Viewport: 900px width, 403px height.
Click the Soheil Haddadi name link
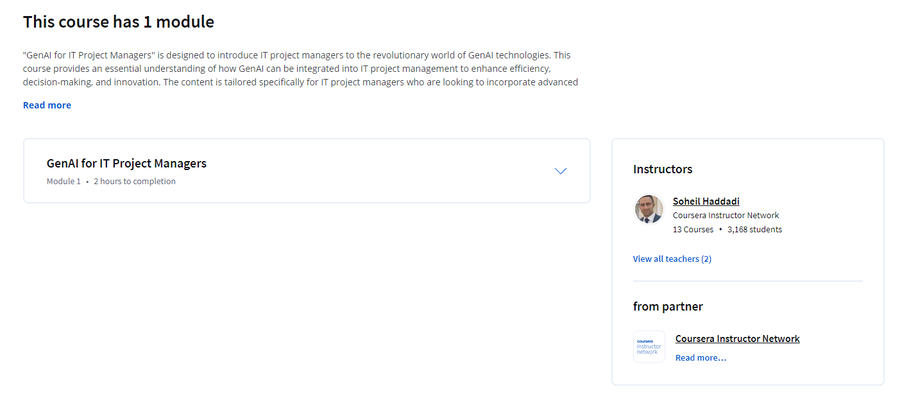pyautogui.click(x=706, y=201)
